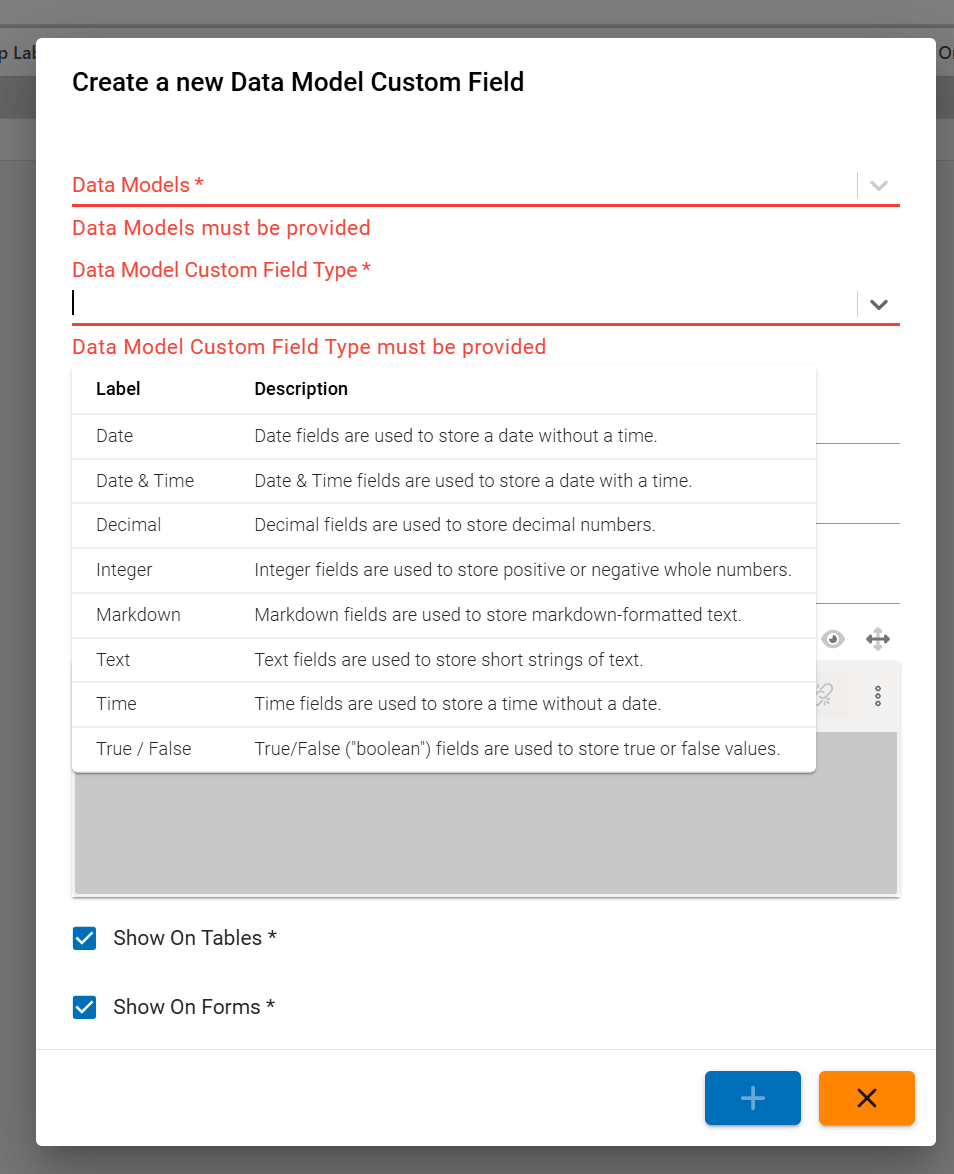Click the eye visibility icon
The height and width of the screenshot is (1174, 954).
point(833,638)
